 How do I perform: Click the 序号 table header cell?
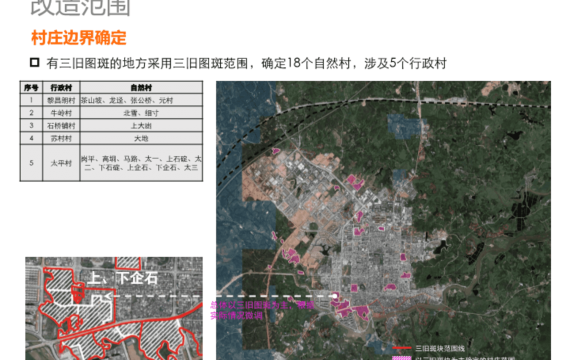31,88
